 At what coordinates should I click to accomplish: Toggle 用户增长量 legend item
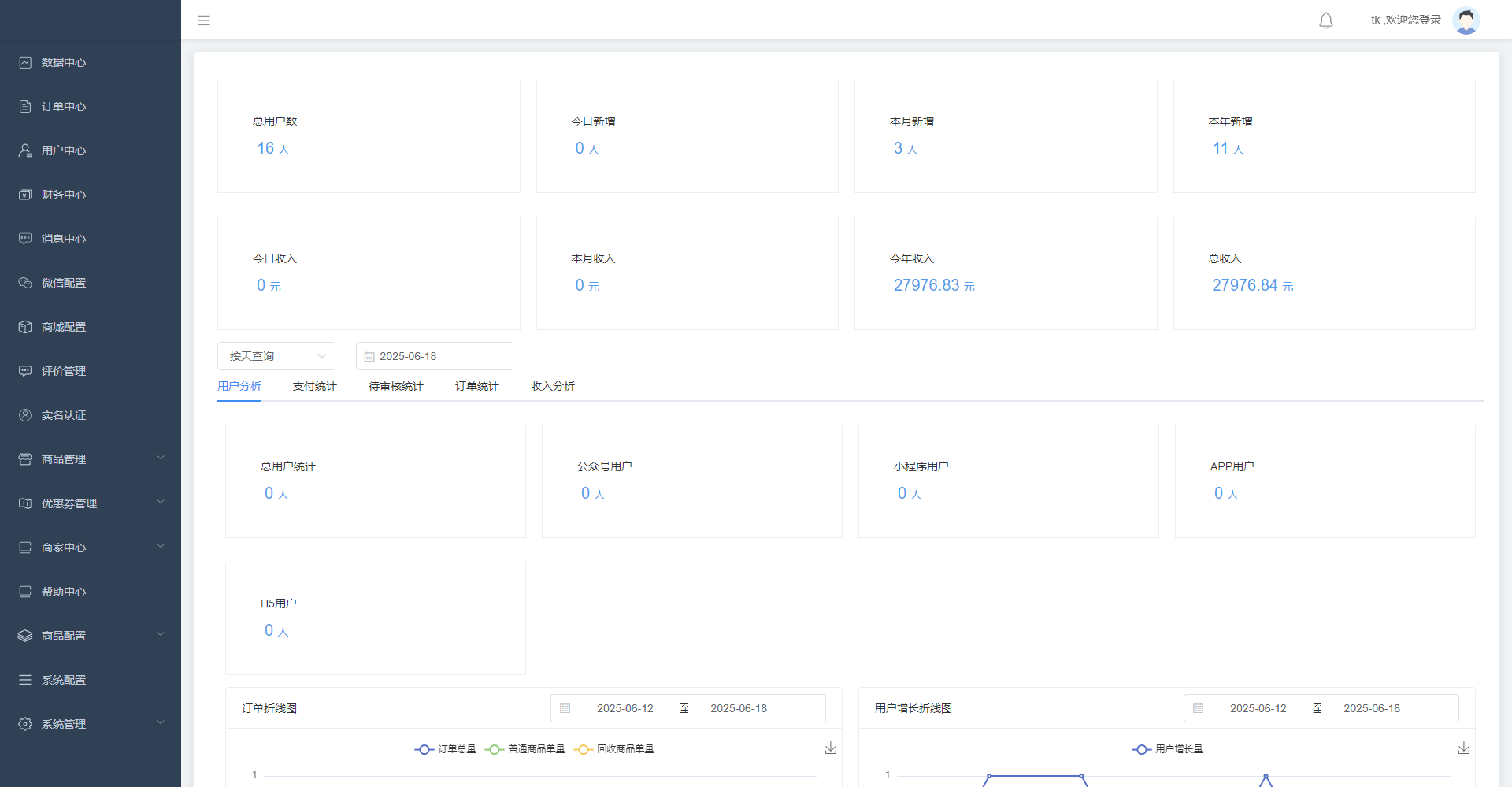coord(1168,749)
